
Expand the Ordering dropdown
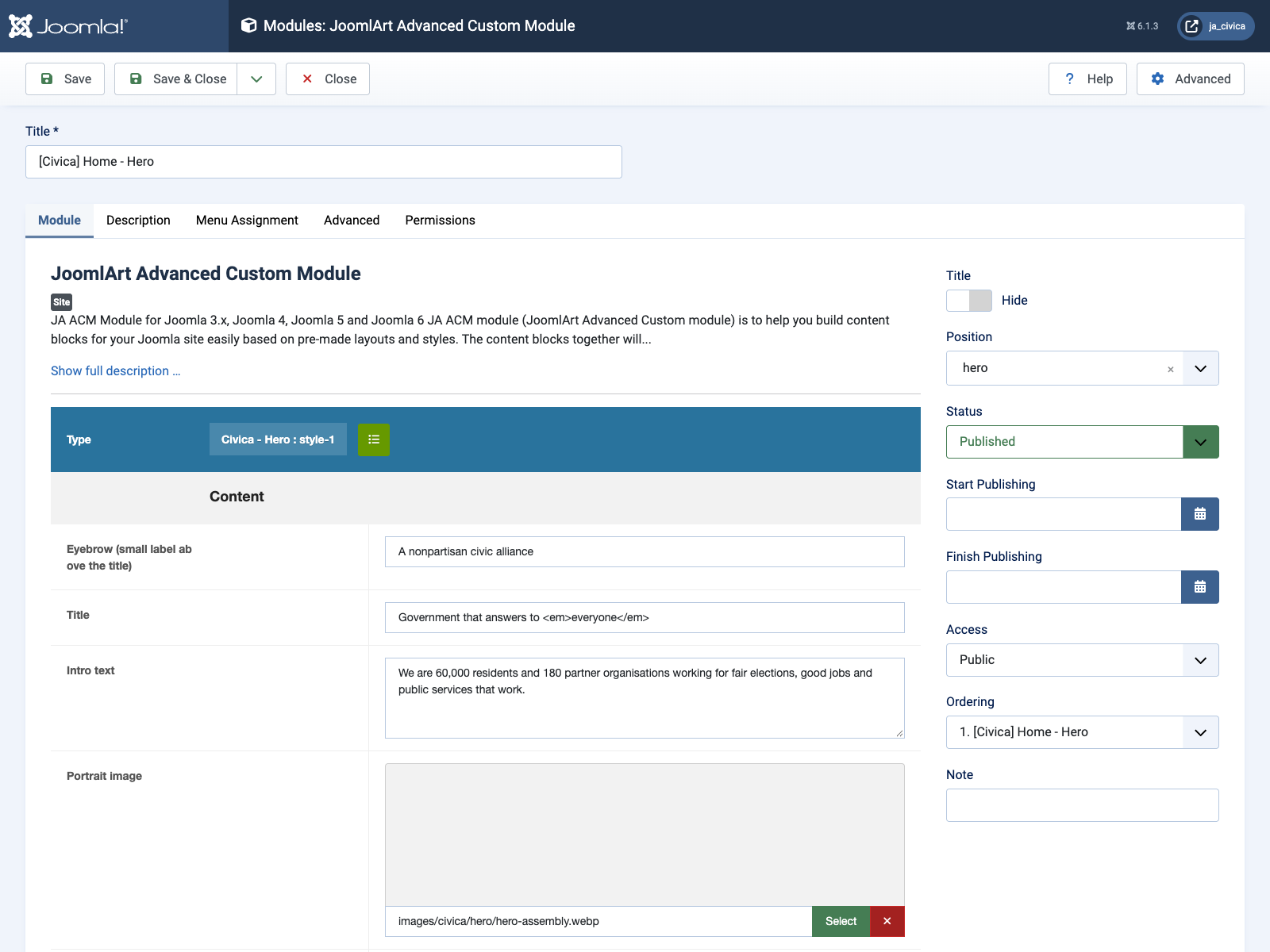click(1083, 732)
